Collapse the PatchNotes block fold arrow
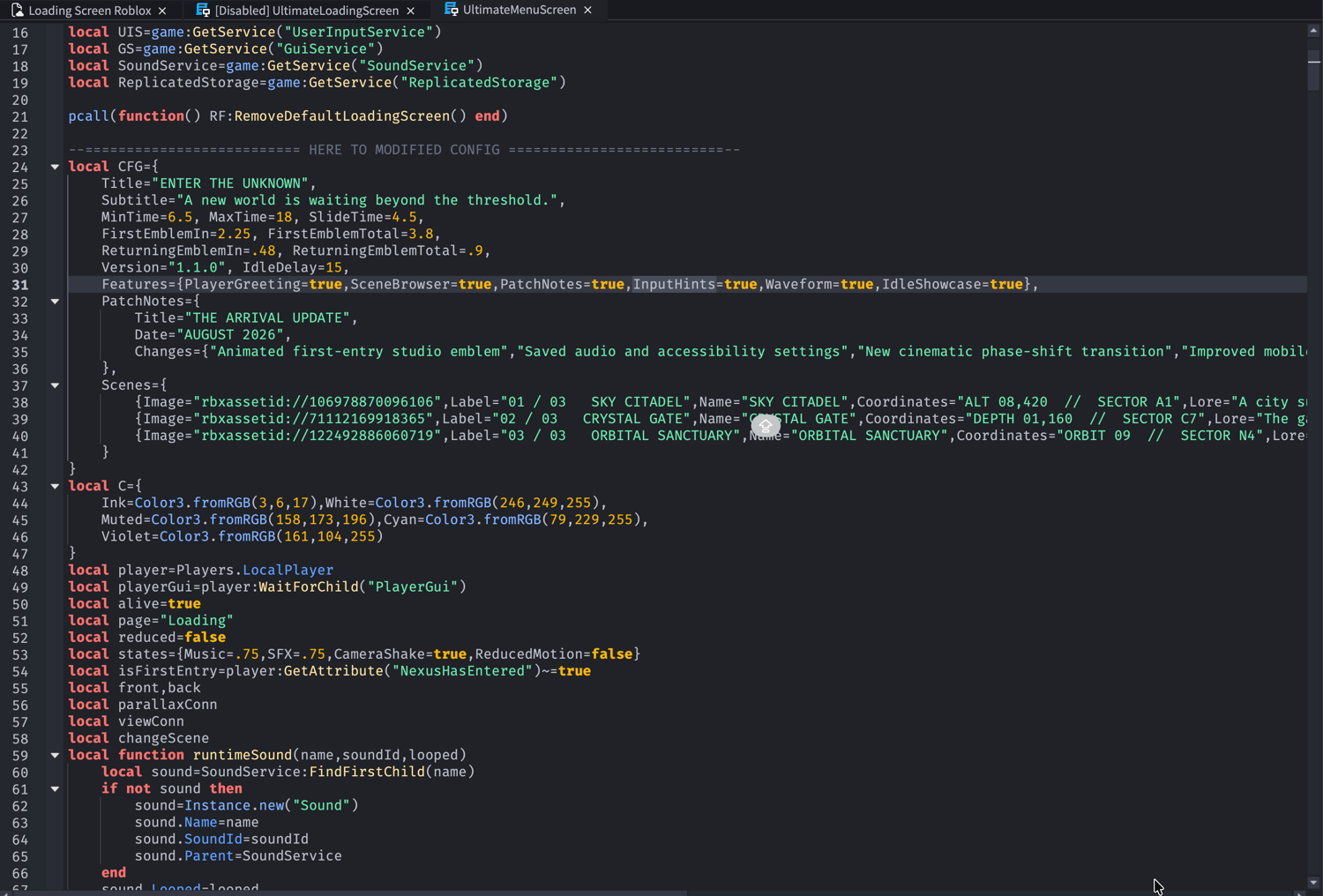This screenshot has width=1323, height=896. point(55,302)
